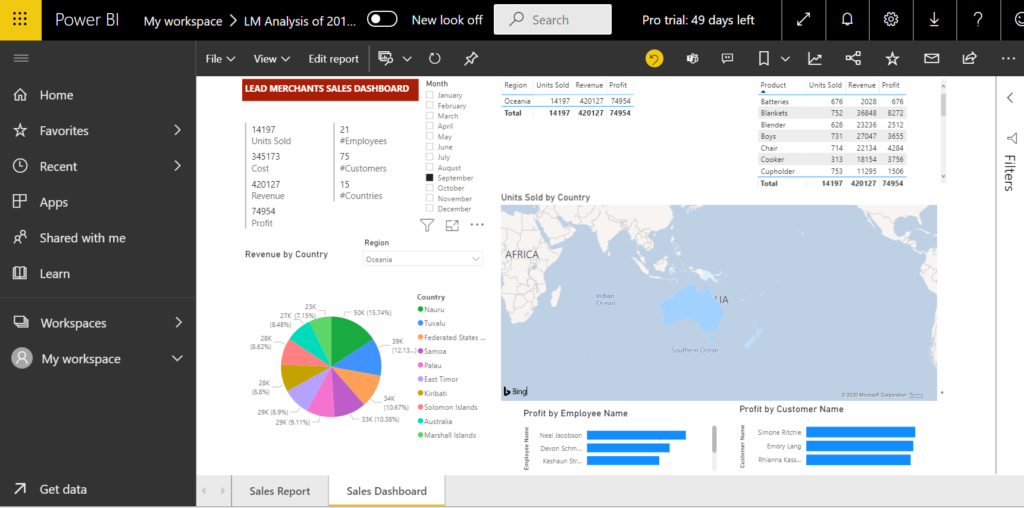
Task: Click the Edit report button
Action: [333, 59]
